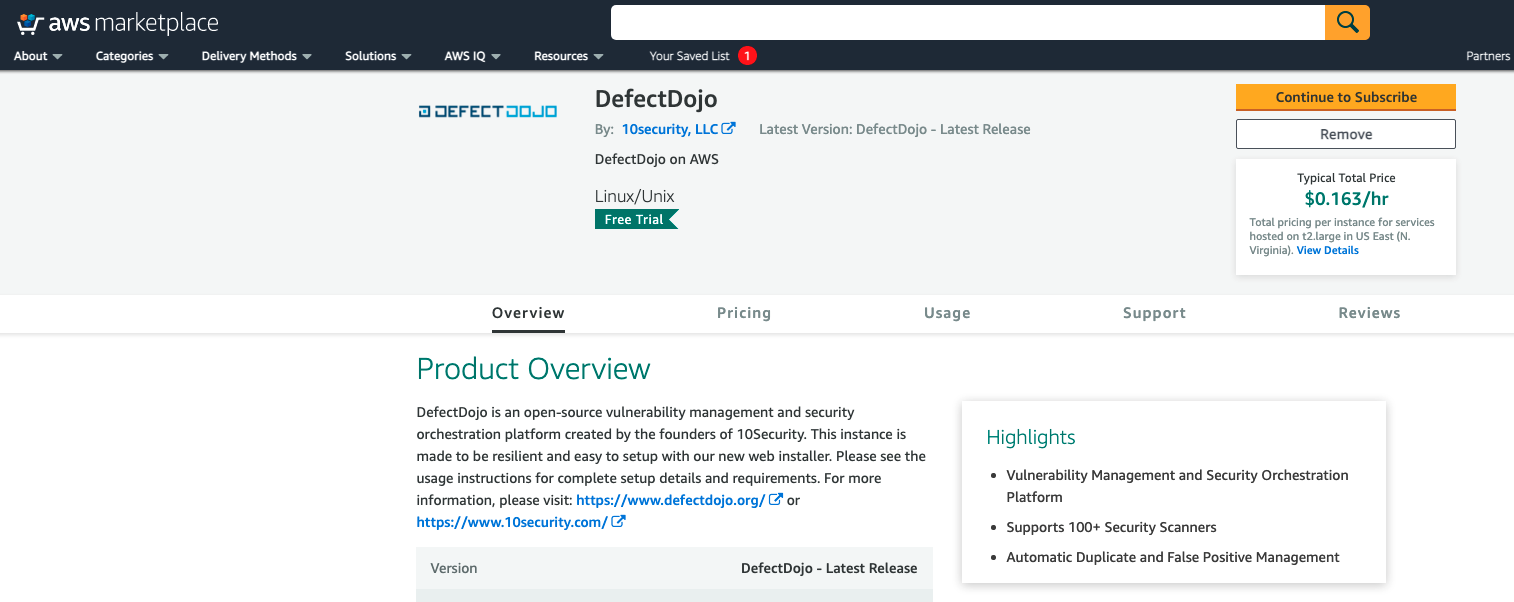Click the red saved list count badge
This screenshot has height=602, width=1514.
(746, 57)
